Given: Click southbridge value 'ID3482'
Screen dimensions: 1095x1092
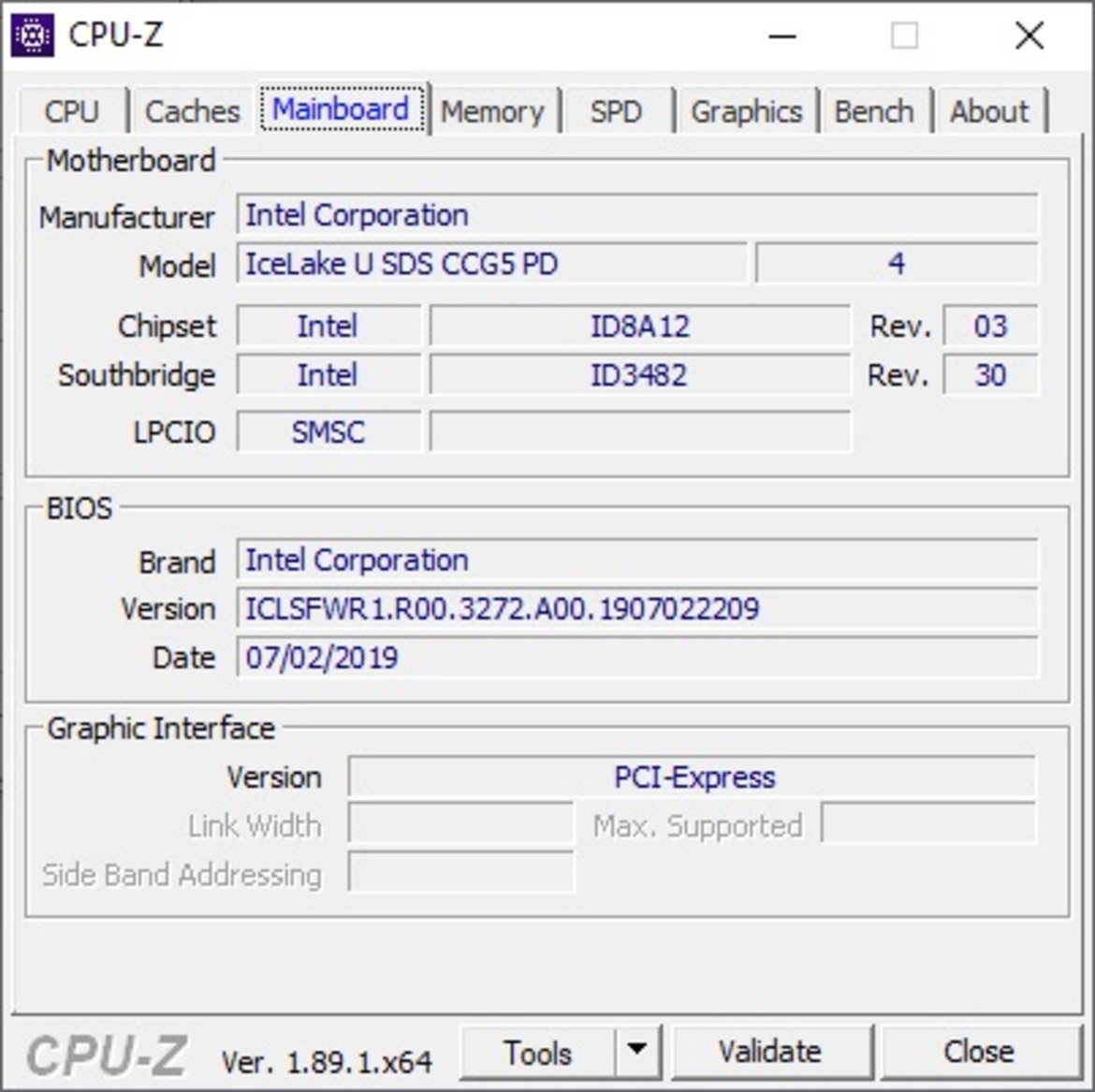Looking at the screenshot, I should (640, 375).
